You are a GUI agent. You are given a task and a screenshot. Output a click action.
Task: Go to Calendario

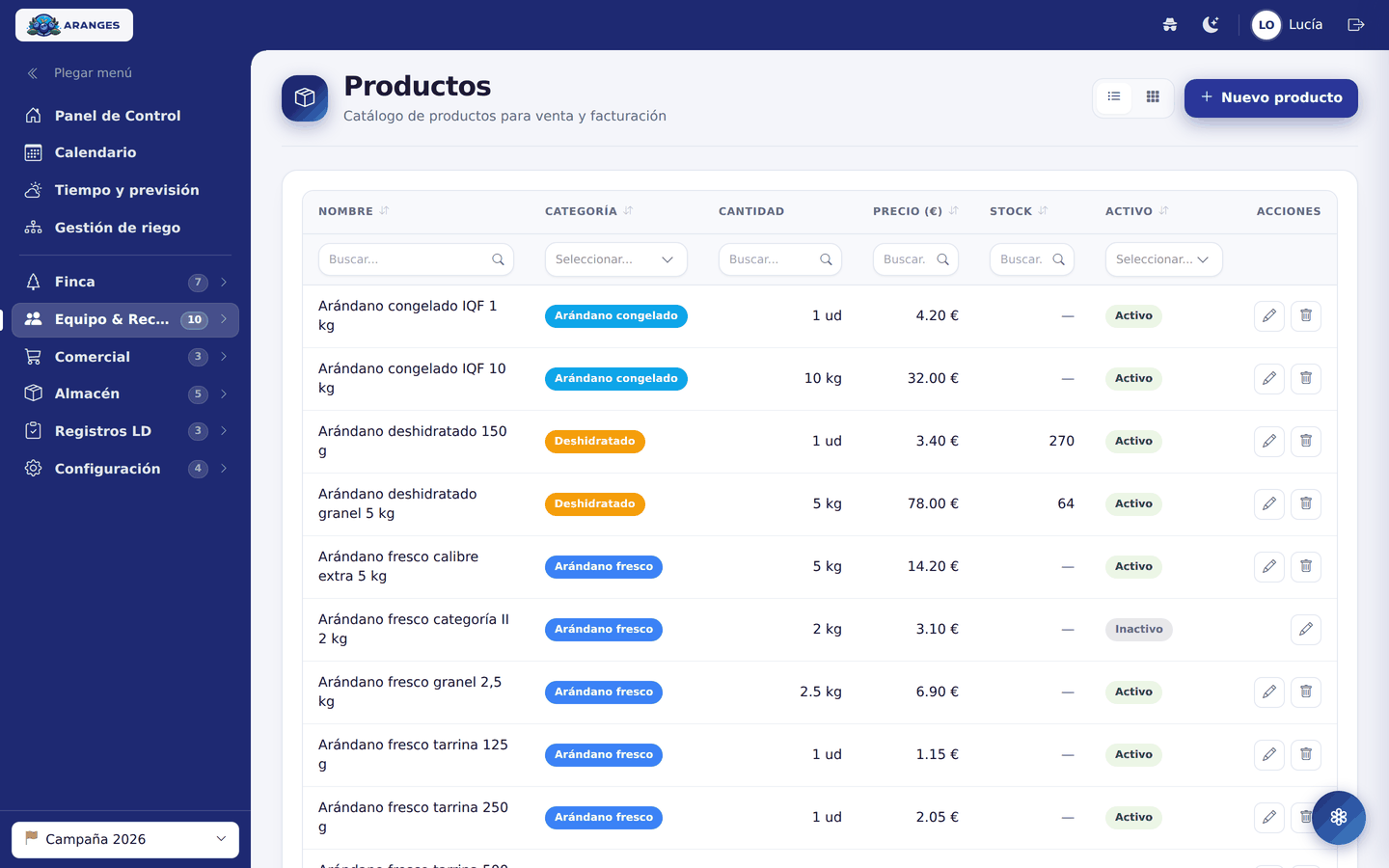tap(125, 152)
